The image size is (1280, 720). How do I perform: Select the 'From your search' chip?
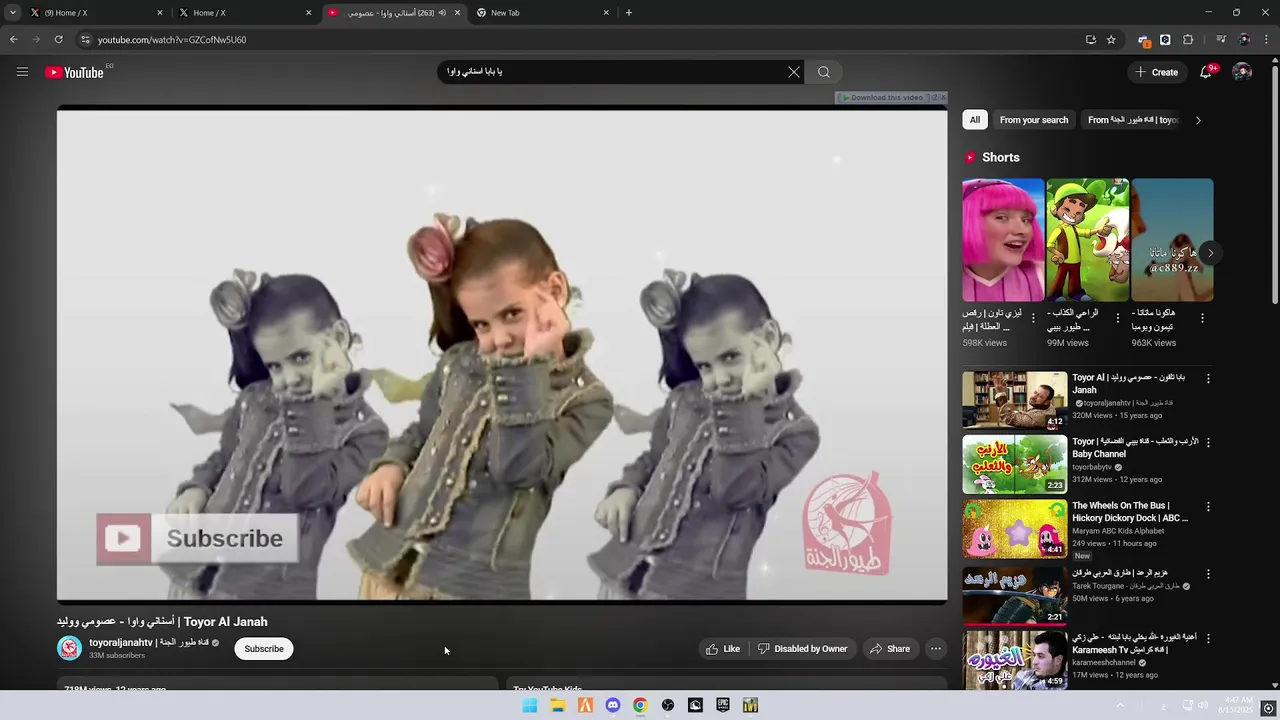click(x=1034, y=120)
